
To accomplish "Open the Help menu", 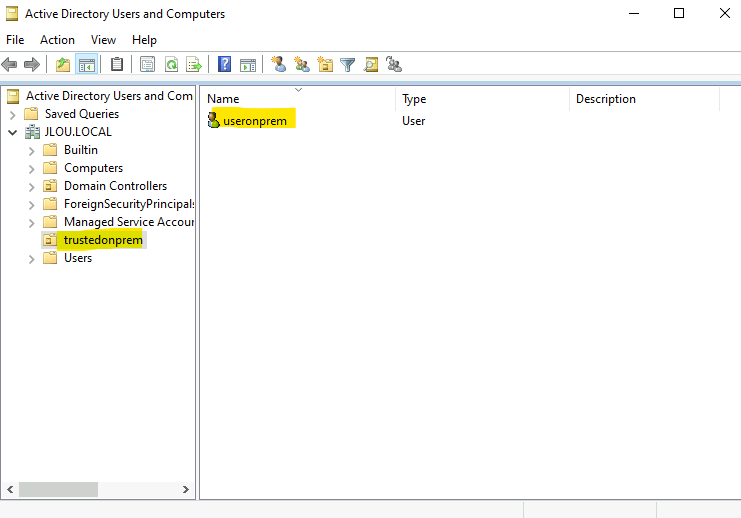I will [144, 40].
